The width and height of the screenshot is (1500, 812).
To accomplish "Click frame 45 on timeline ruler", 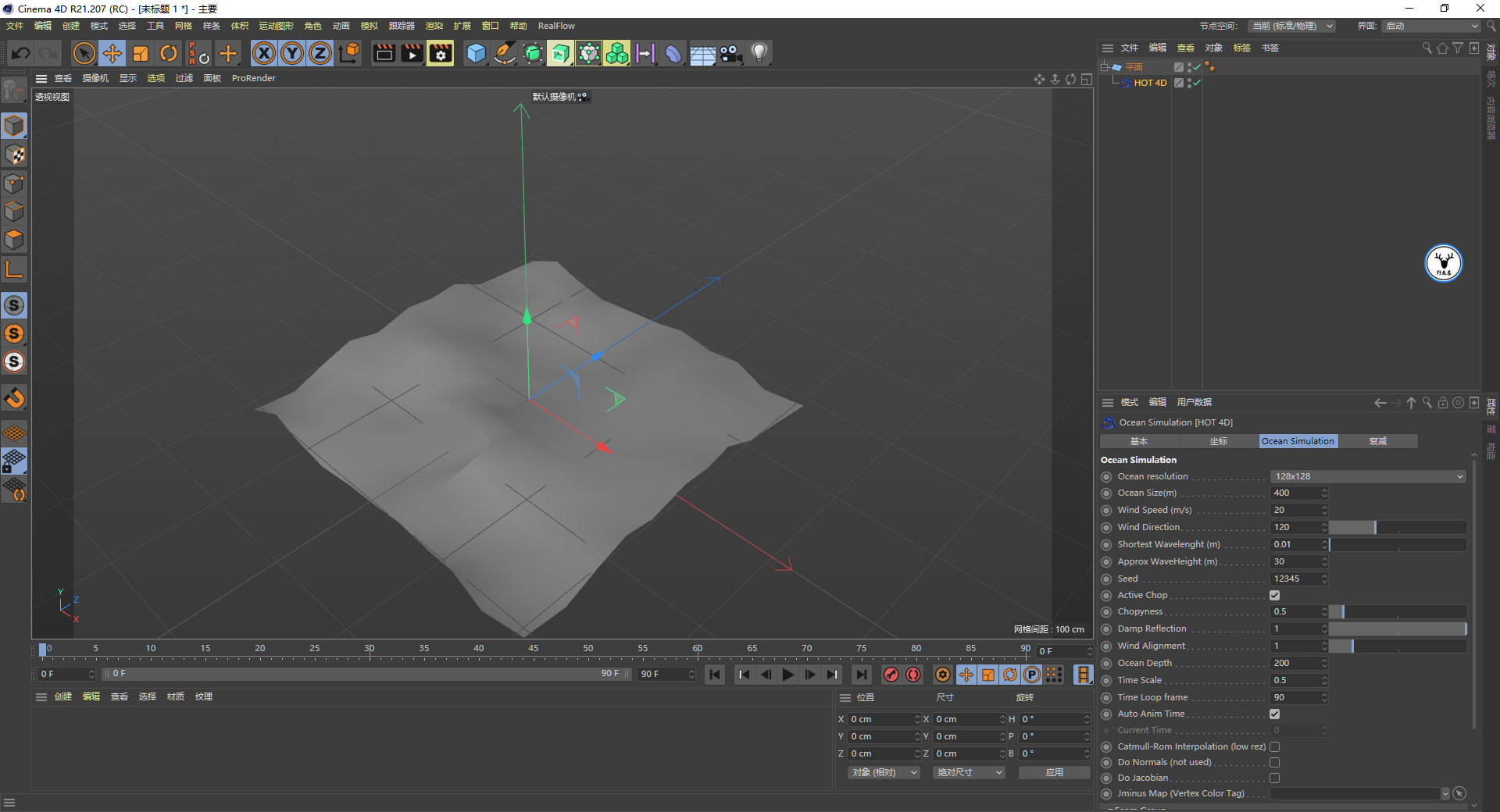I will (x=533, y=649).
